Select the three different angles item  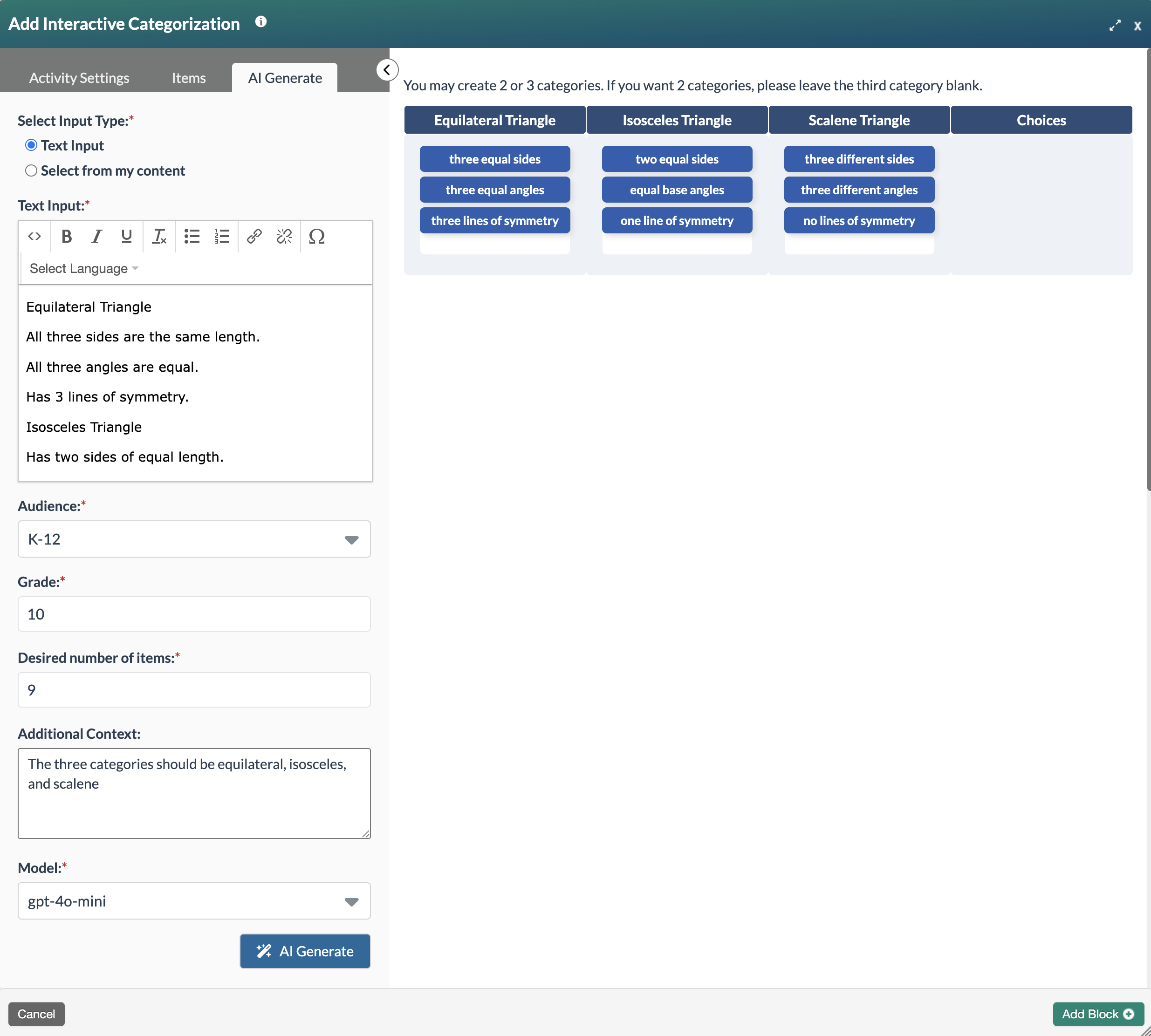coord(859,190)
